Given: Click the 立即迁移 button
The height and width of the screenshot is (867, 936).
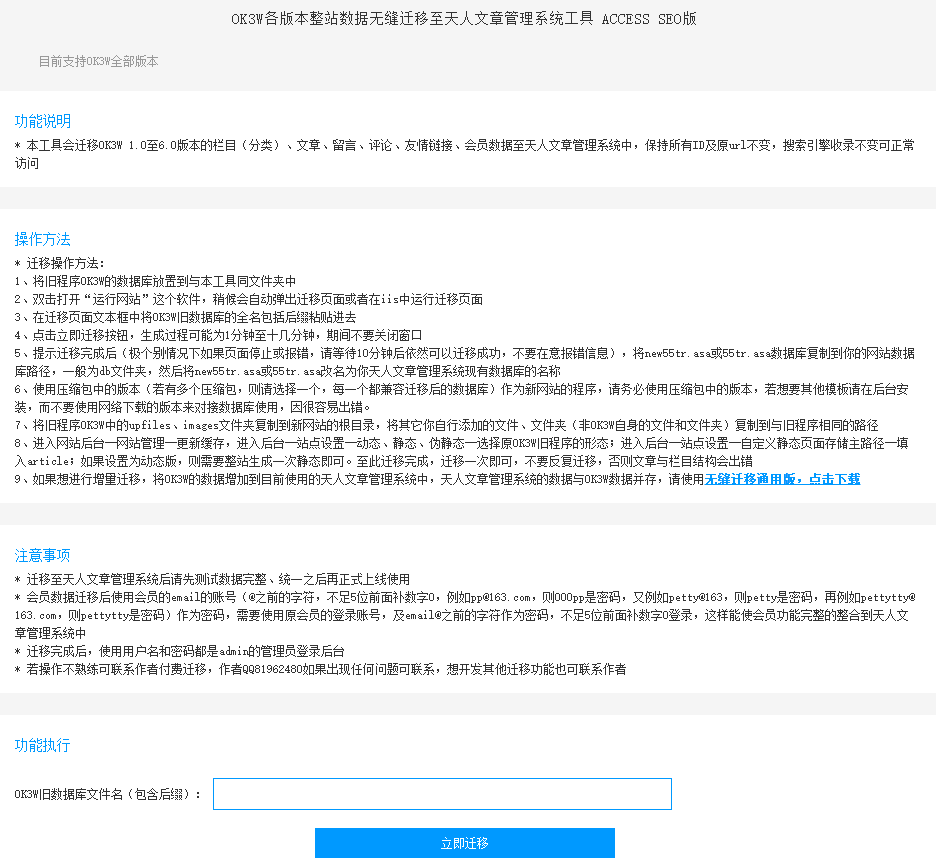Looking at the screenshot, I should tap(464, 843).
